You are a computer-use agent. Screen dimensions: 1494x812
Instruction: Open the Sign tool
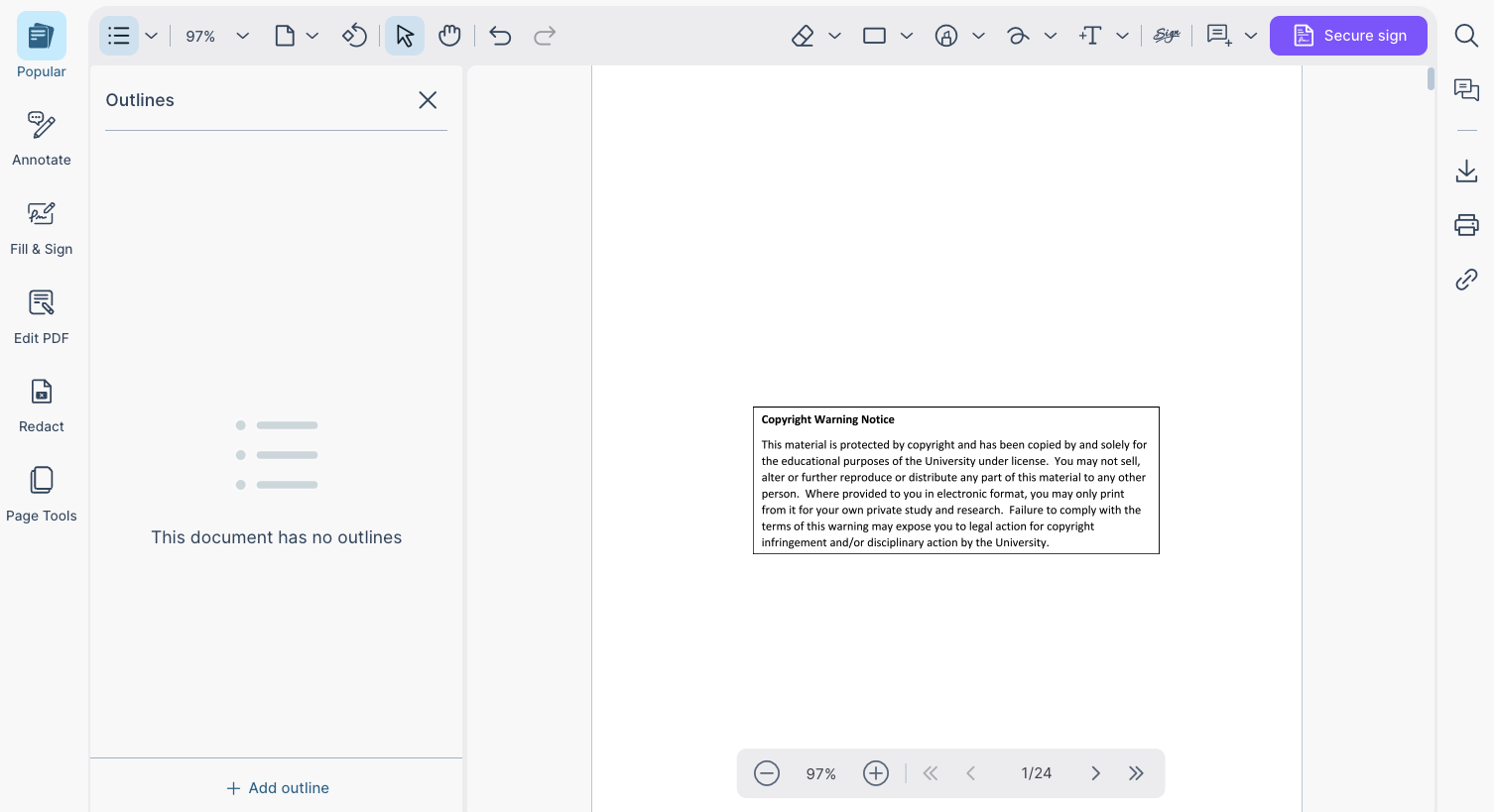[x=1167, y=35]
